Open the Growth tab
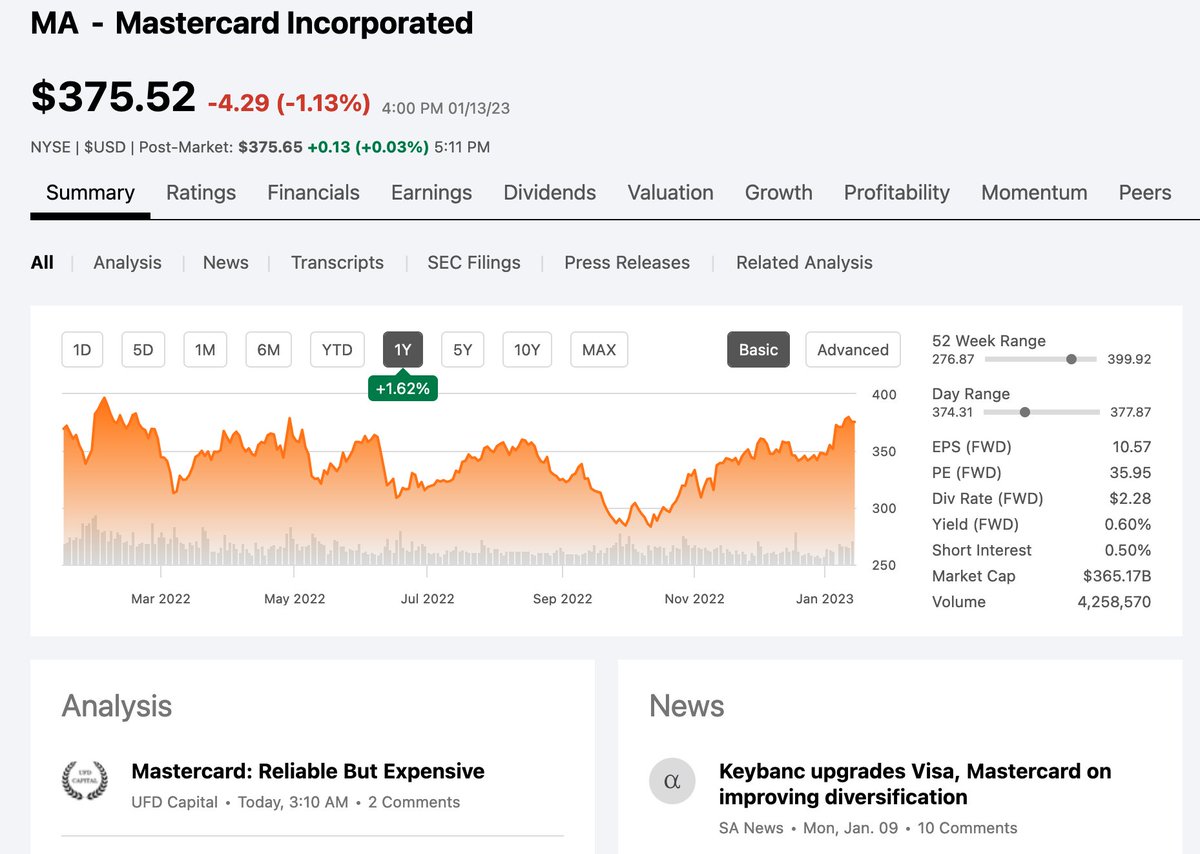1200x854 pixels. tap(779, 193)
